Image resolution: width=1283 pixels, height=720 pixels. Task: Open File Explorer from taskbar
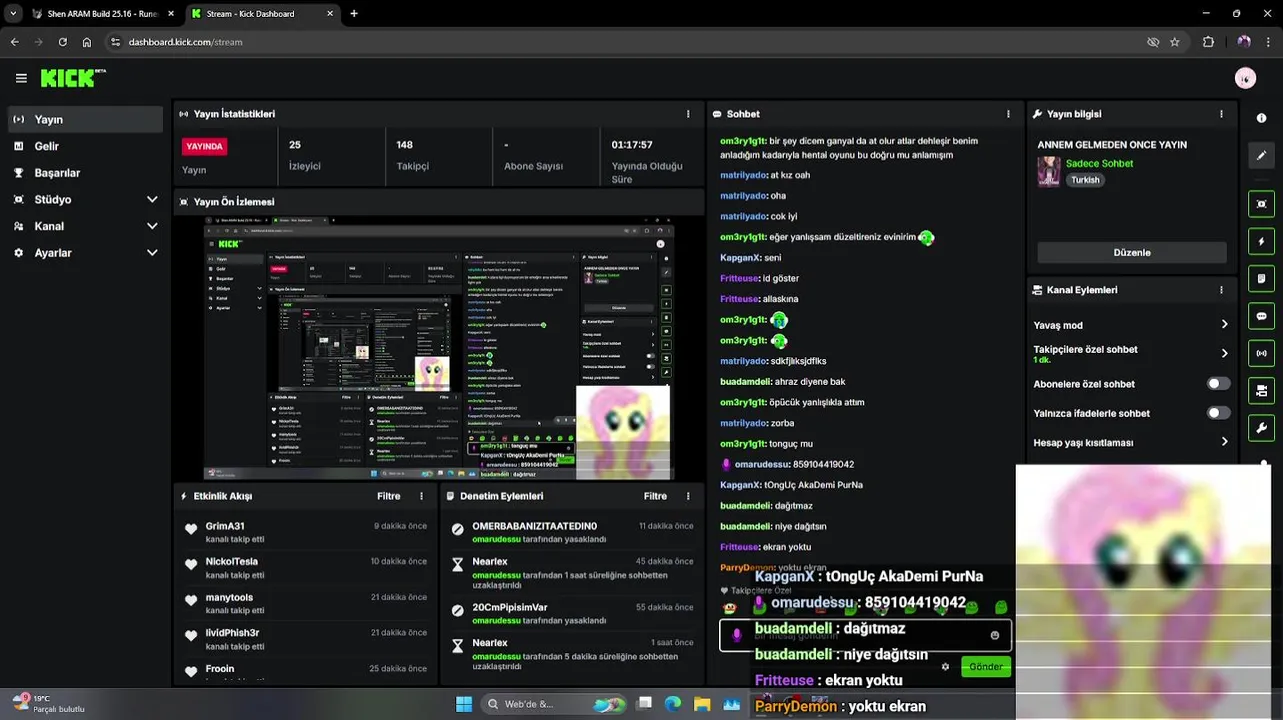[x=702, y=704]
